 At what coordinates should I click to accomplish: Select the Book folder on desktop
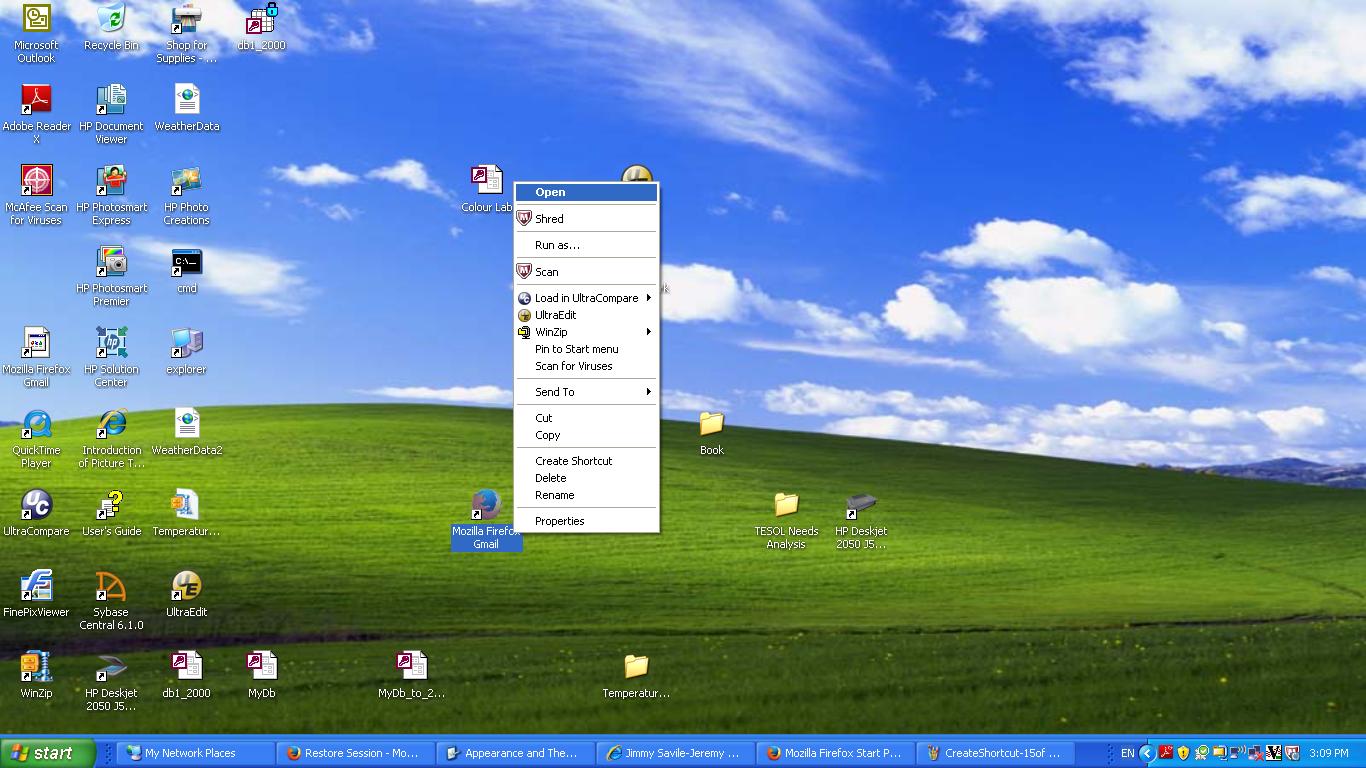(711, 425)
